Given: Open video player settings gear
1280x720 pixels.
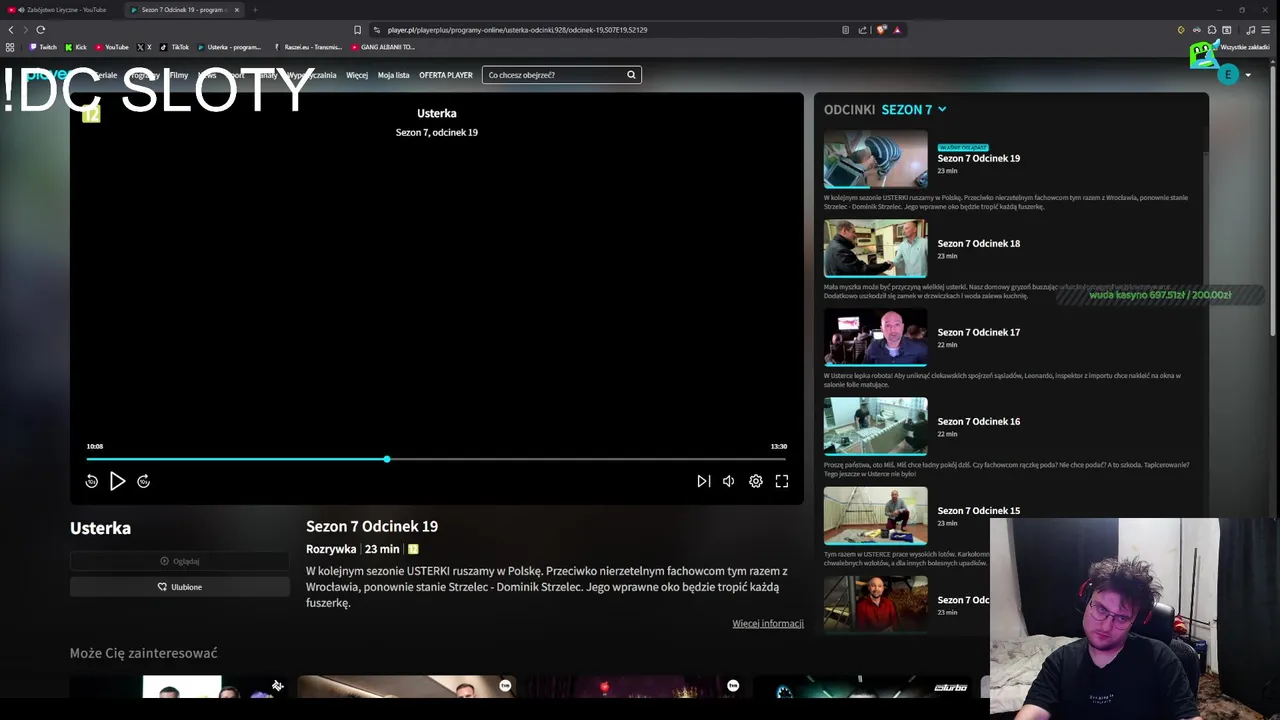Looking at the screenshot, I should coord(756,481).
